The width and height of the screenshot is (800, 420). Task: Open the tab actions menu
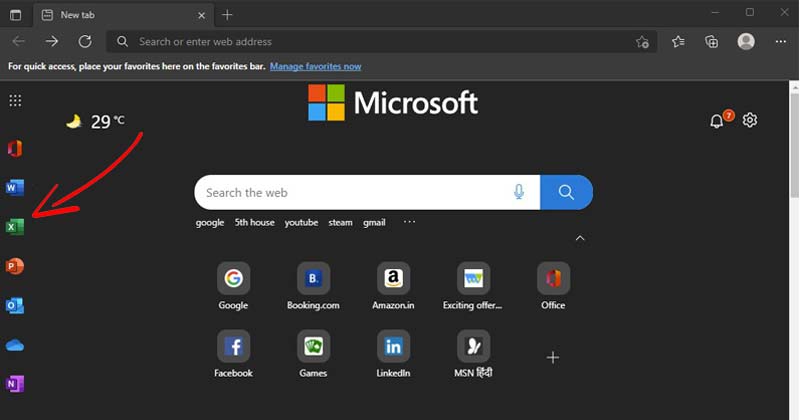16,15
